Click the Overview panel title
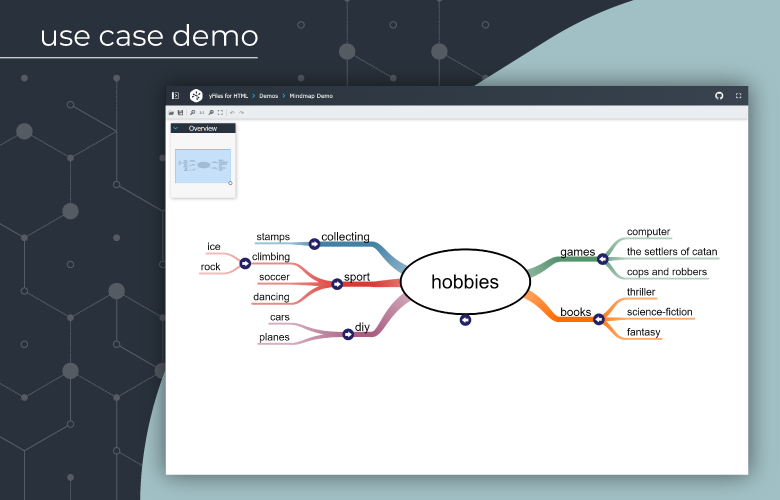This screenshot has height=500, width=780. [202, 128]
